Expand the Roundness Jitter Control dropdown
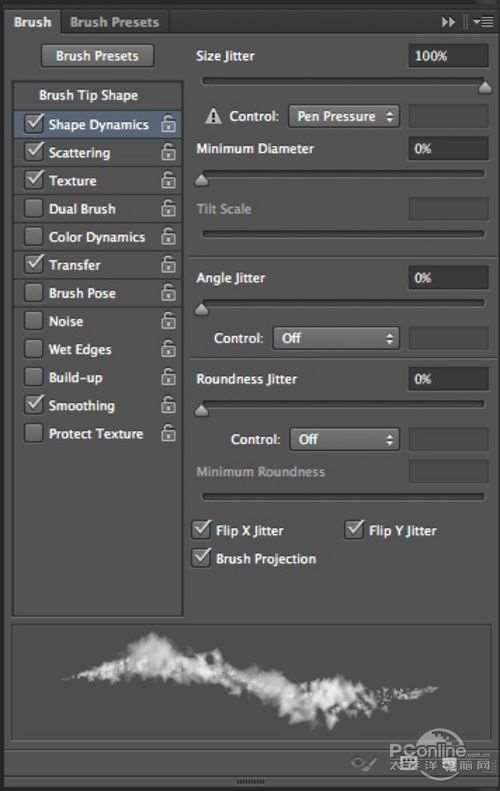This screenshot has height=791, width=500. (345, 439)
